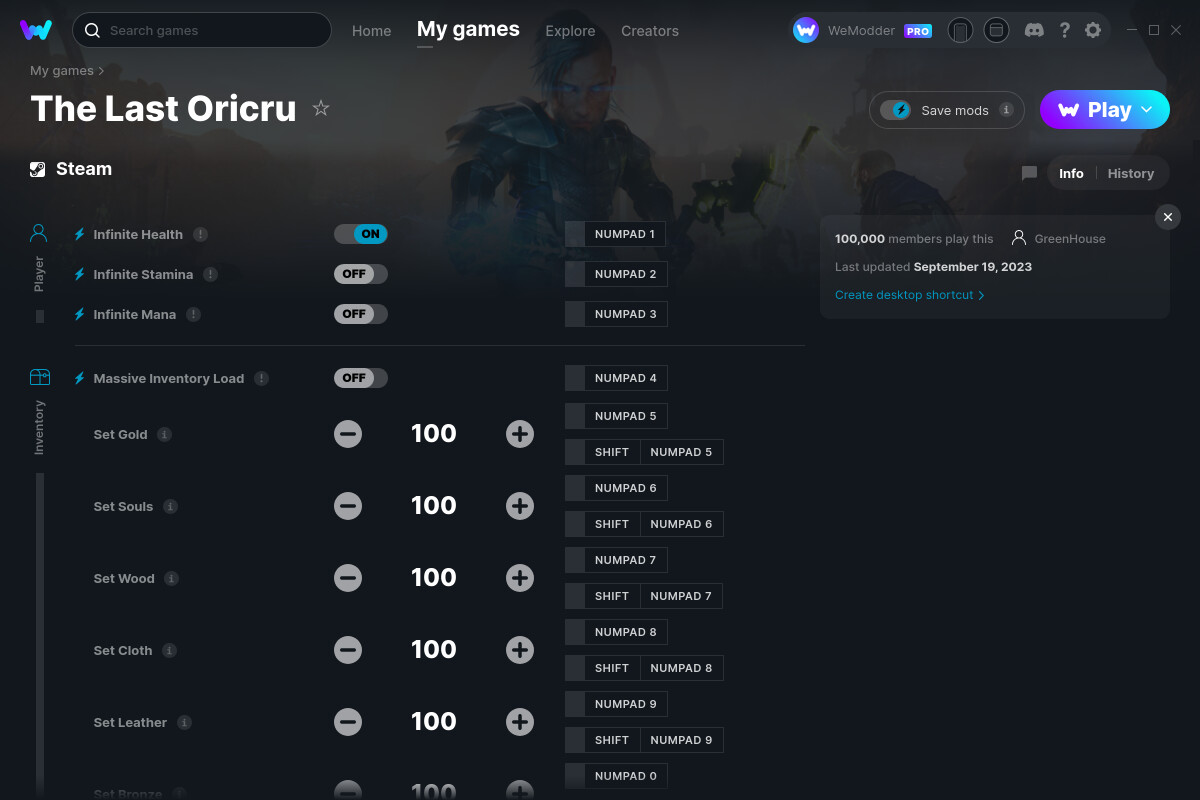Open settings gear icon
The image size is (1200, 800).
tap(1093, 30)
